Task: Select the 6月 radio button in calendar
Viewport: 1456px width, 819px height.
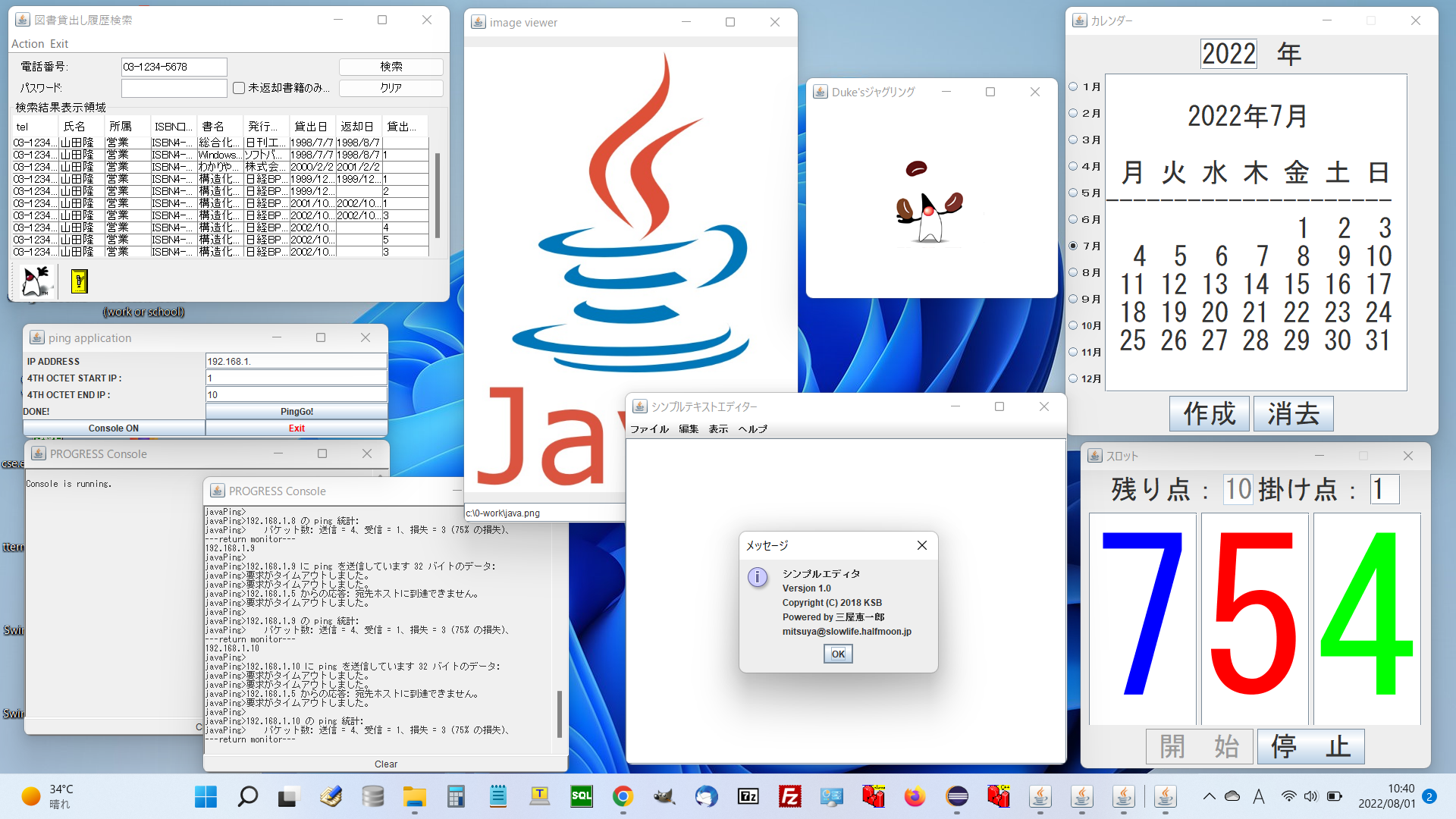Action: [1073, 219]
